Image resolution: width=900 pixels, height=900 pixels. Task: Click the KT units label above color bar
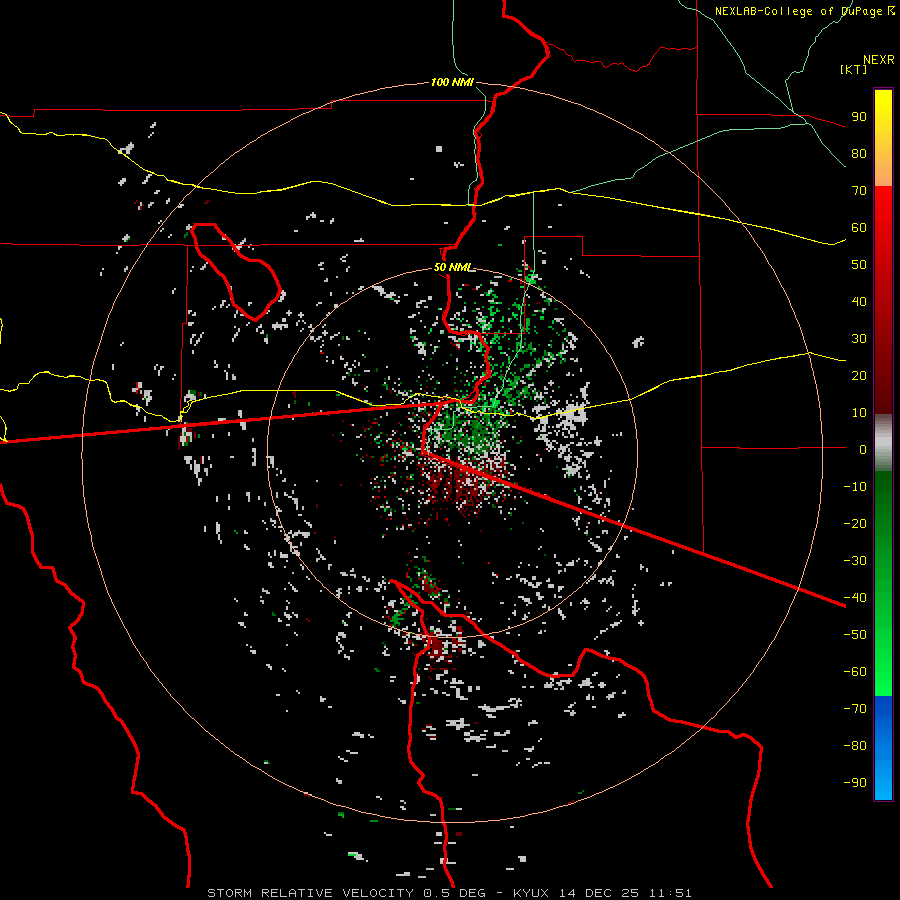pyautogui.click(x=853, y=69)
